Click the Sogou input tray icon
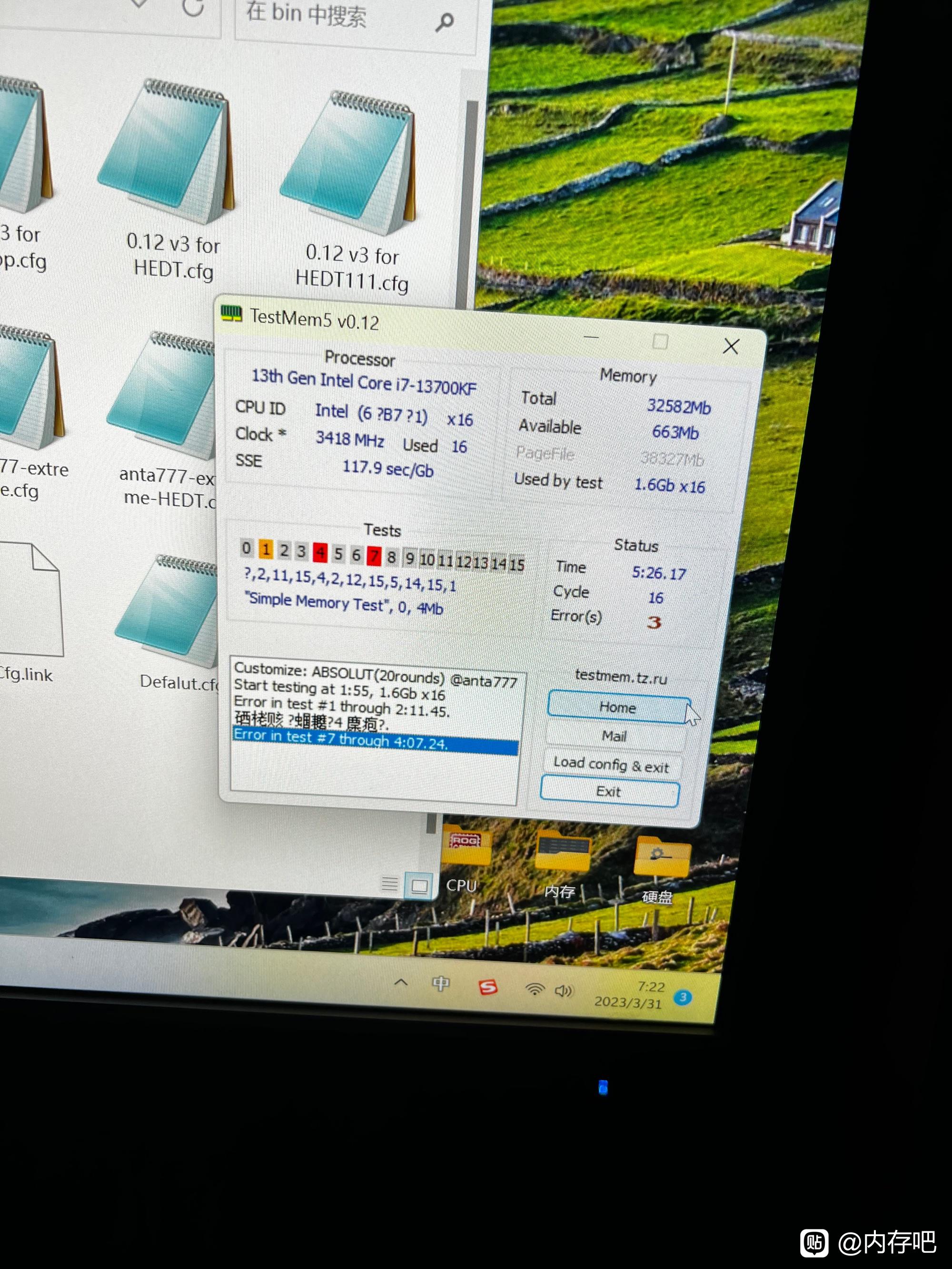The width and height of the screenshot is (952, 1269). coord(488,987)
